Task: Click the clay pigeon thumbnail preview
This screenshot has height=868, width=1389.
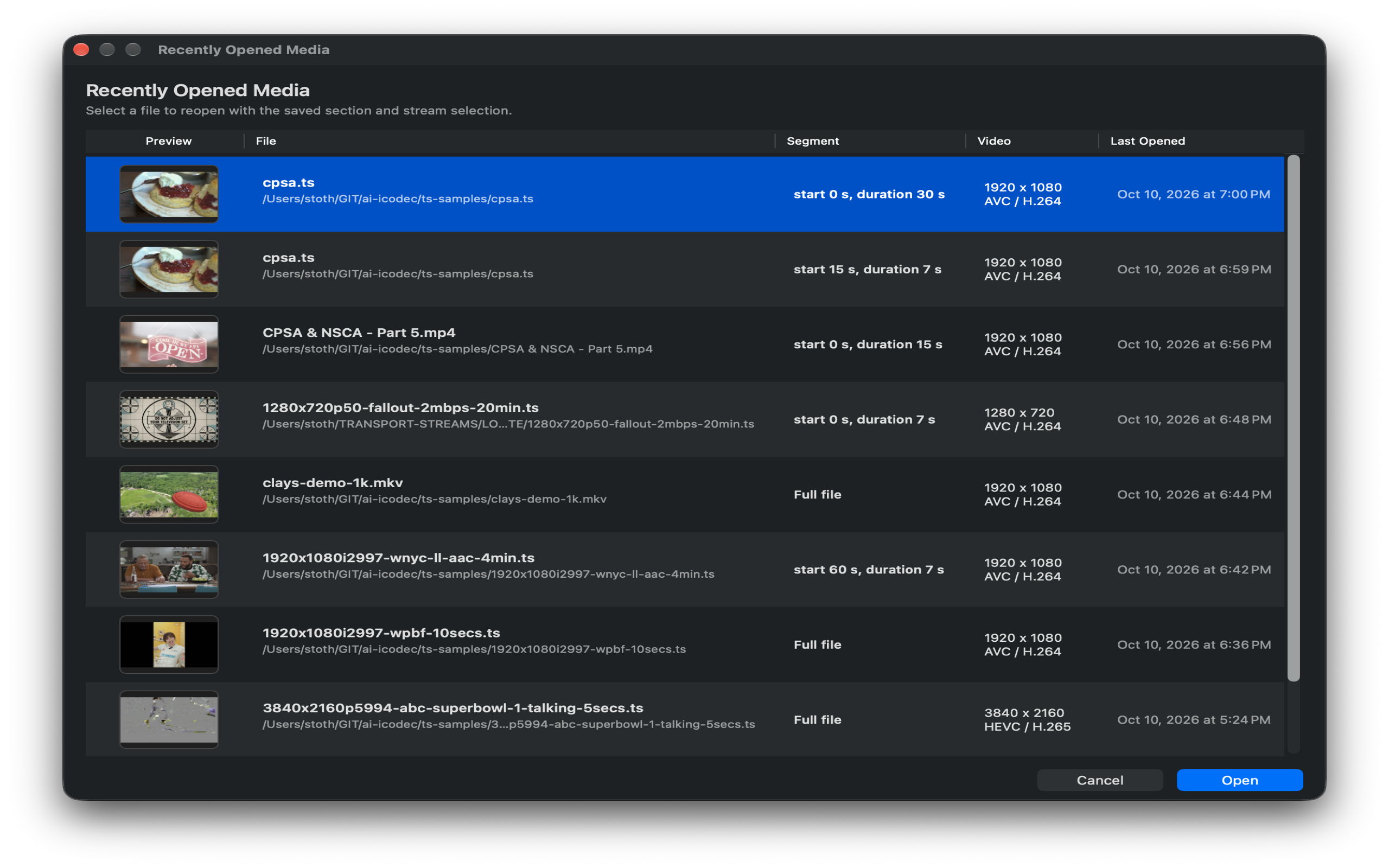Action: [x=169, y=494]
